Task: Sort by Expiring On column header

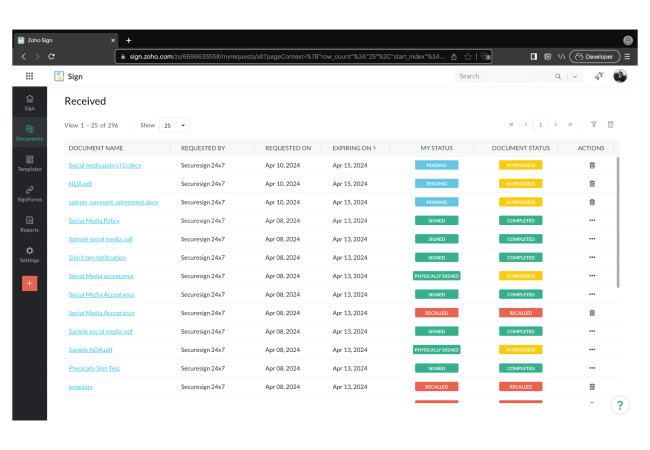Action: click(x=354, y=148)
